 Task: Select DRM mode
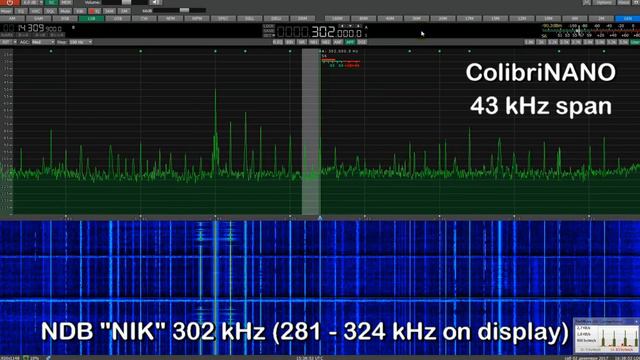[302, 18]
